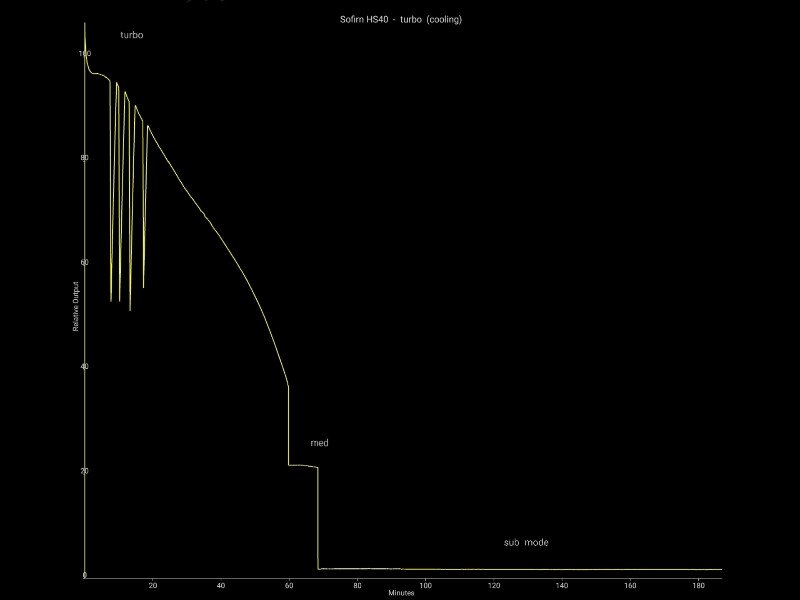Screen dimensions: 800x600
Task: Click the "80" tick label on the Minutes axis
Action: pyautogui.click(x=358, y=585)
